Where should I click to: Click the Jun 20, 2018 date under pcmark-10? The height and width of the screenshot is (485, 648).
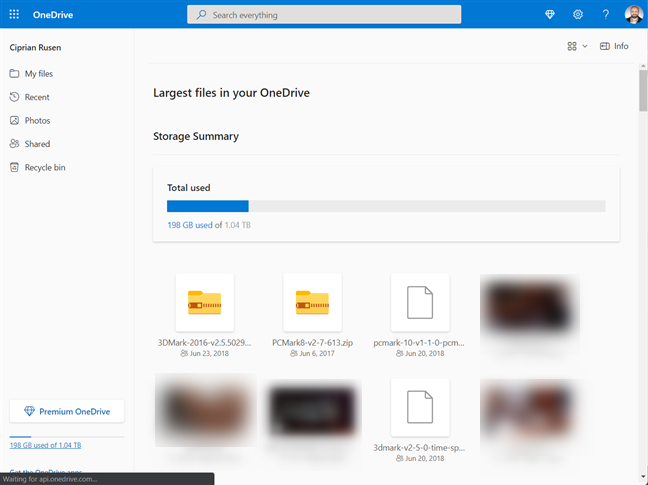425,354
